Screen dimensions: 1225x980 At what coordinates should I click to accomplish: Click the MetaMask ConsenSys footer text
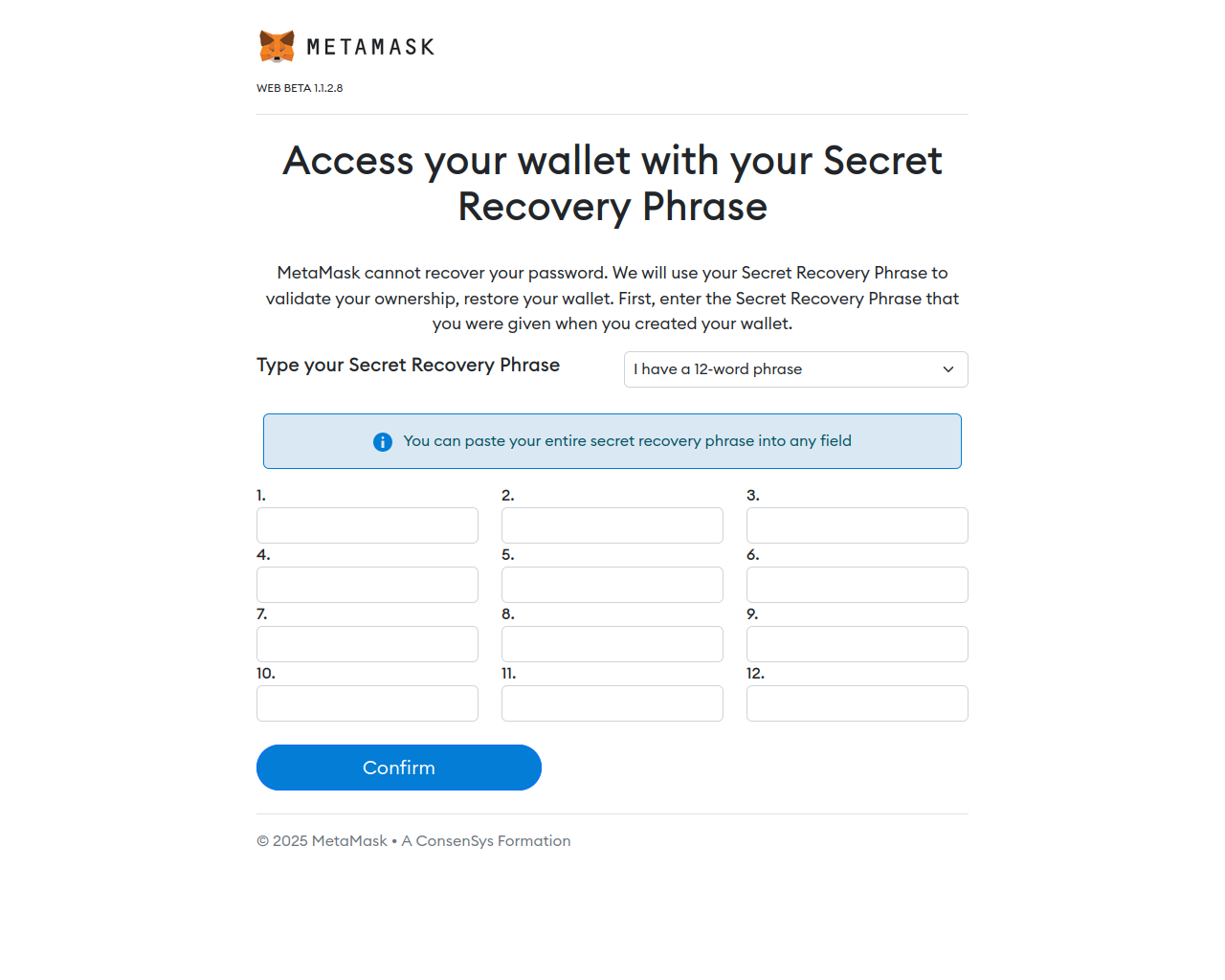413,841
